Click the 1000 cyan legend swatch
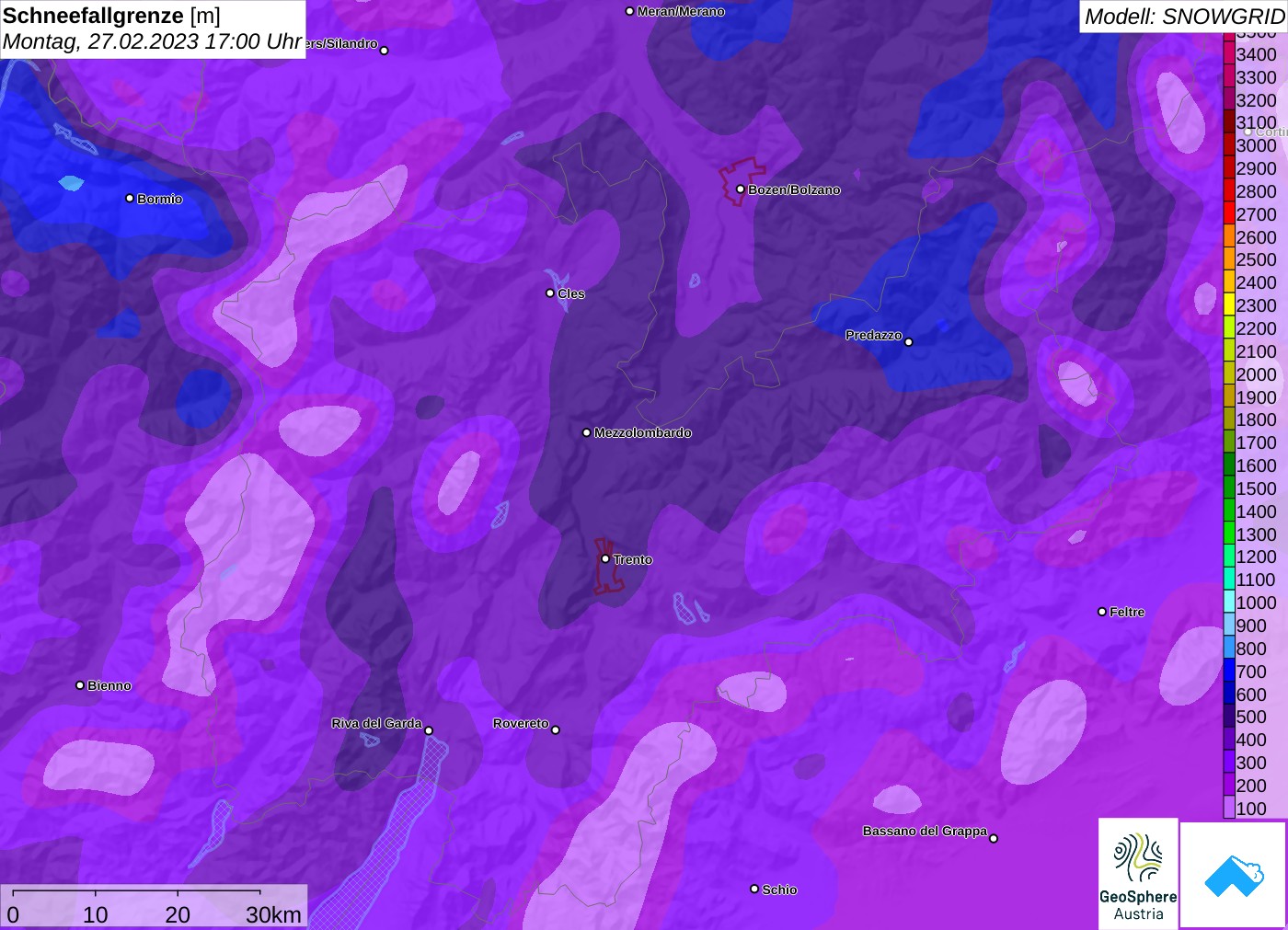 point(1229,603)
